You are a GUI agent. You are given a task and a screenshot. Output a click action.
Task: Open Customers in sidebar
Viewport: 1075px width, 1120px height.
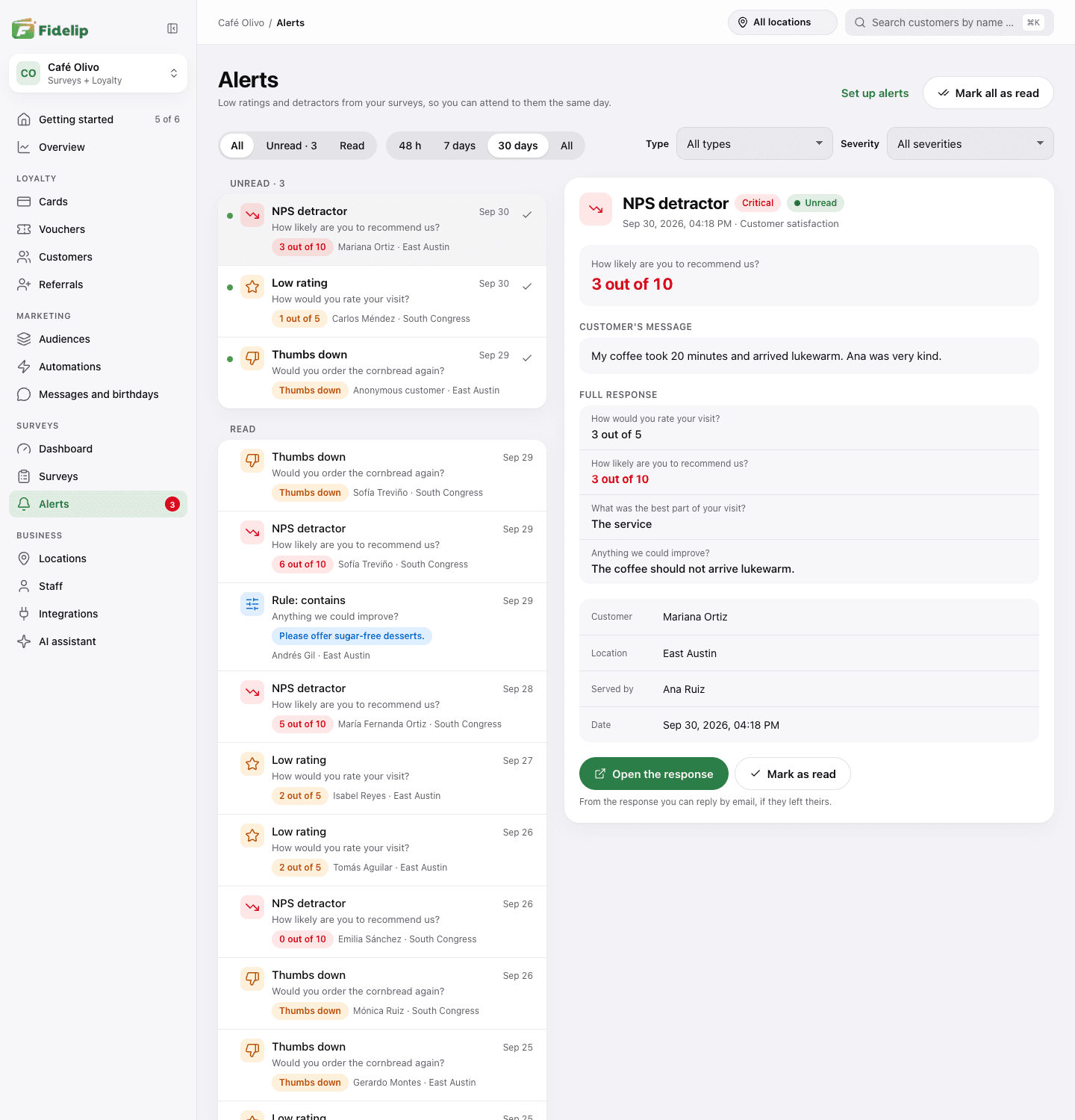[x=98, y=257]
